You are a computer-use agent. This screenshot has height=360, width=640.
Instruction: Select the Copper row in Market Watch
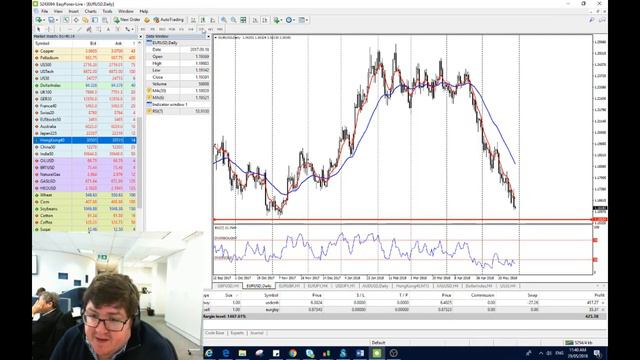tap(85, 51)
